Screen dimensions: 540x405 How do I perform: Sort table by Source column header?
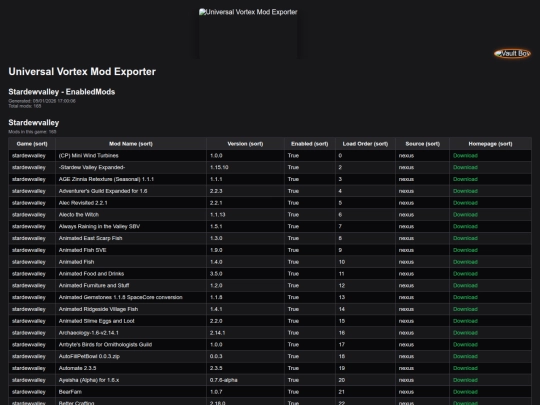pos(423,144)
